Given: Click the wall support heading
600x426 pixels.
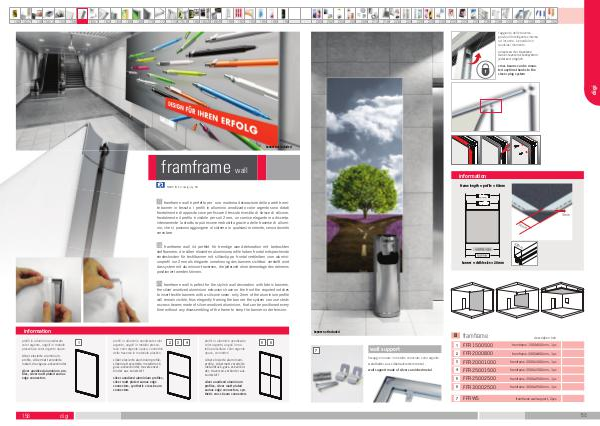Looking at the screenshot, I should pyautogui.click(x=404, y=349).
